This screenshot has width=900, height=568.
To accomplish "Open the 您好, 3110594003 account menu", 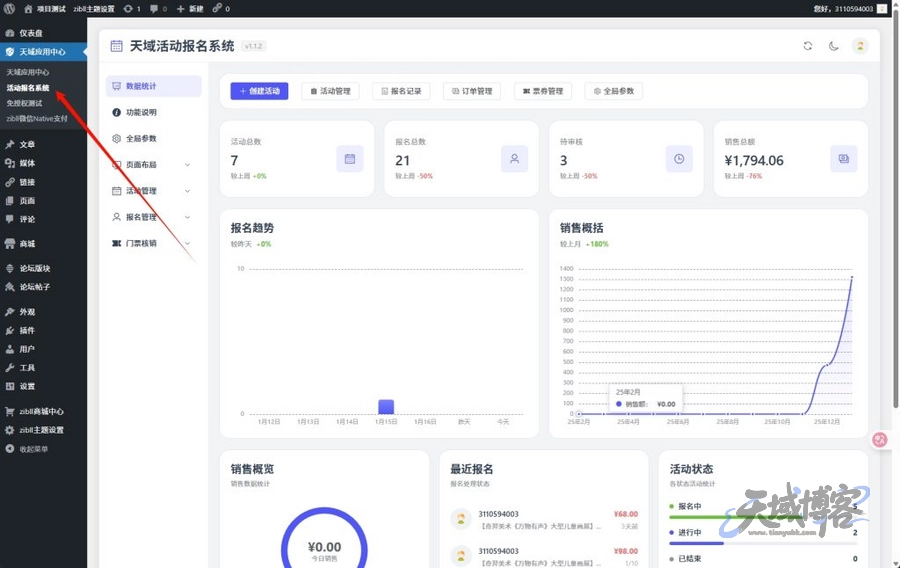I will coord(850,9).
